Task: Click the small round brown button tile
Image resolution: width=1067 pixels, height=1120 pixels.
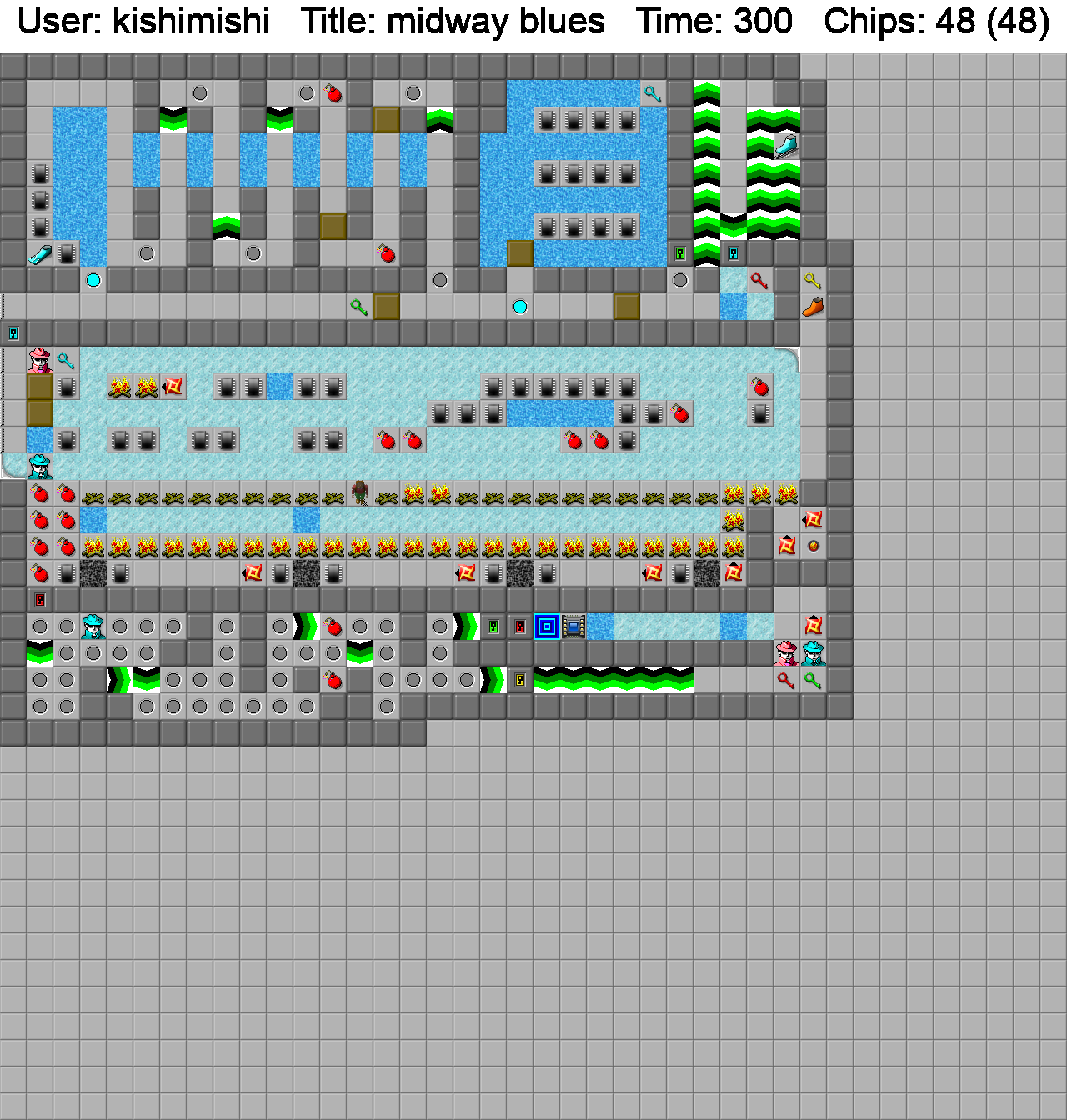Action: point(813,547)
